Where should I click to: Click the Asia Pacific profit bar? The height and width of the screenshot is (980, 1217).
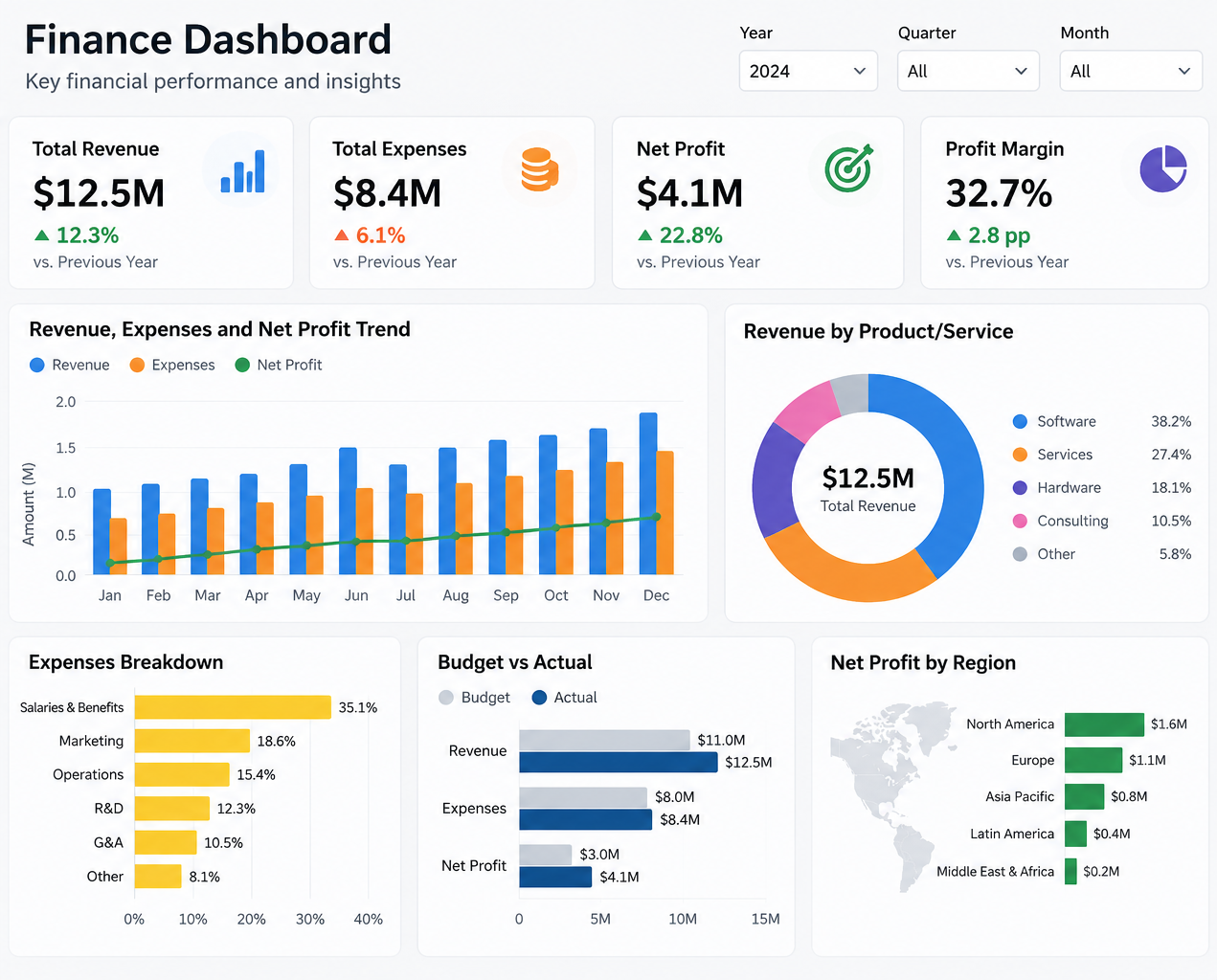click(x=1084, y=796)
